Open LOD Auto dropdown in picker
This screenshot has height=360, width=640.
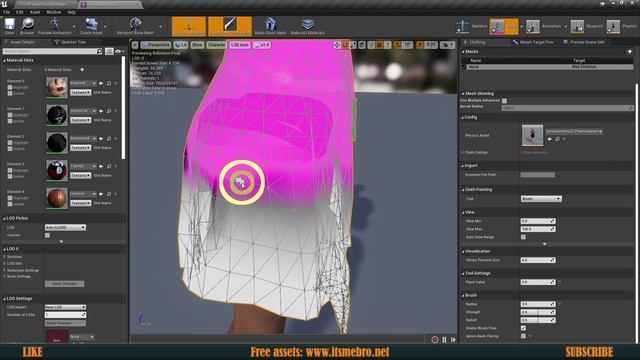(65, 227)
